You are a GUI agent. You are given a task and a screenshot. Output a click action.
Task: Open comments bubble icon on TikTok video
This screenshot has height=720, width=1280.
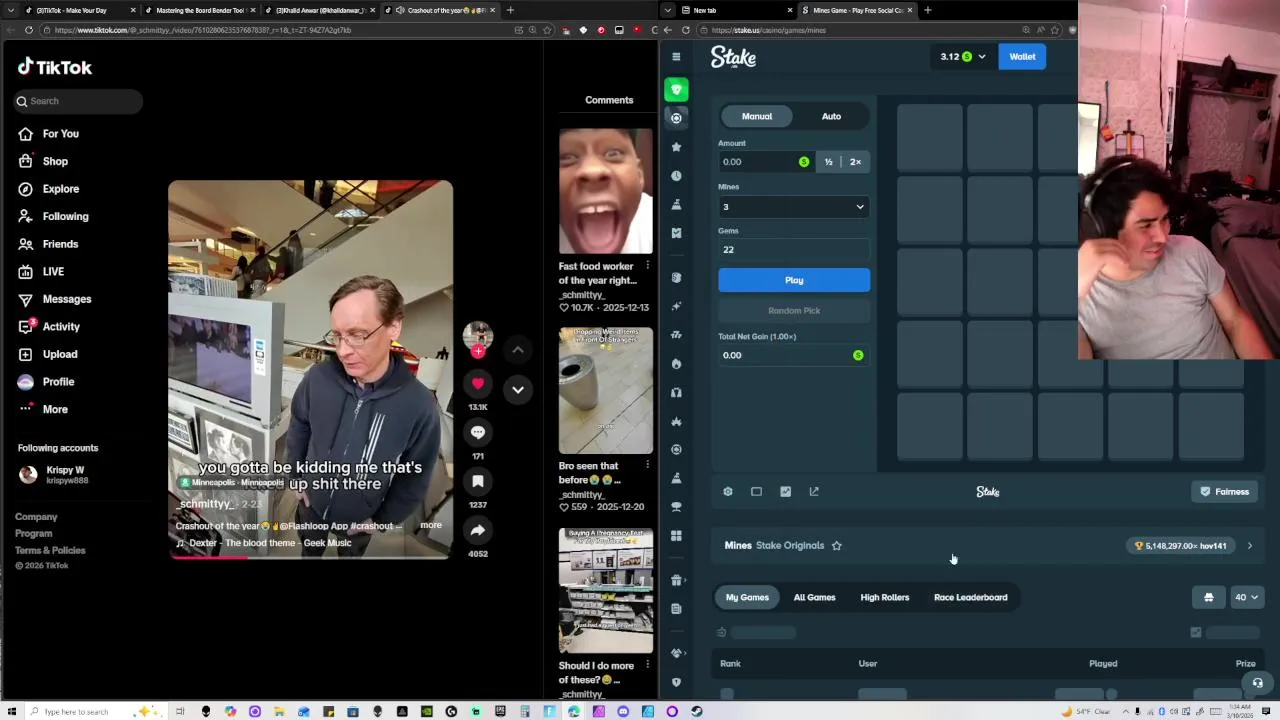[478, 433]
